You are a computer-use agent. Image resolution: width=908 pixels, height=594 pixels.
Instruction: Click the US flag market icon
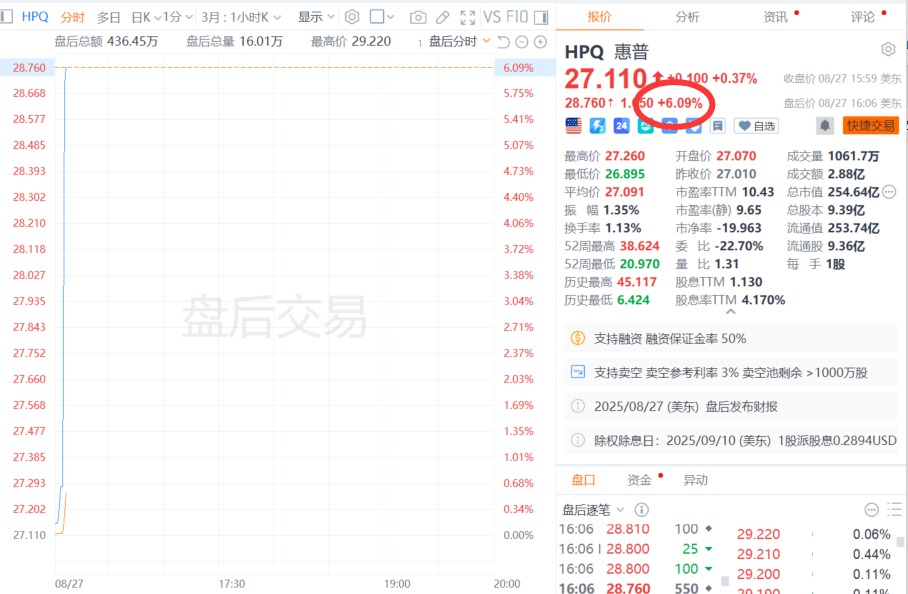(573, 126)
